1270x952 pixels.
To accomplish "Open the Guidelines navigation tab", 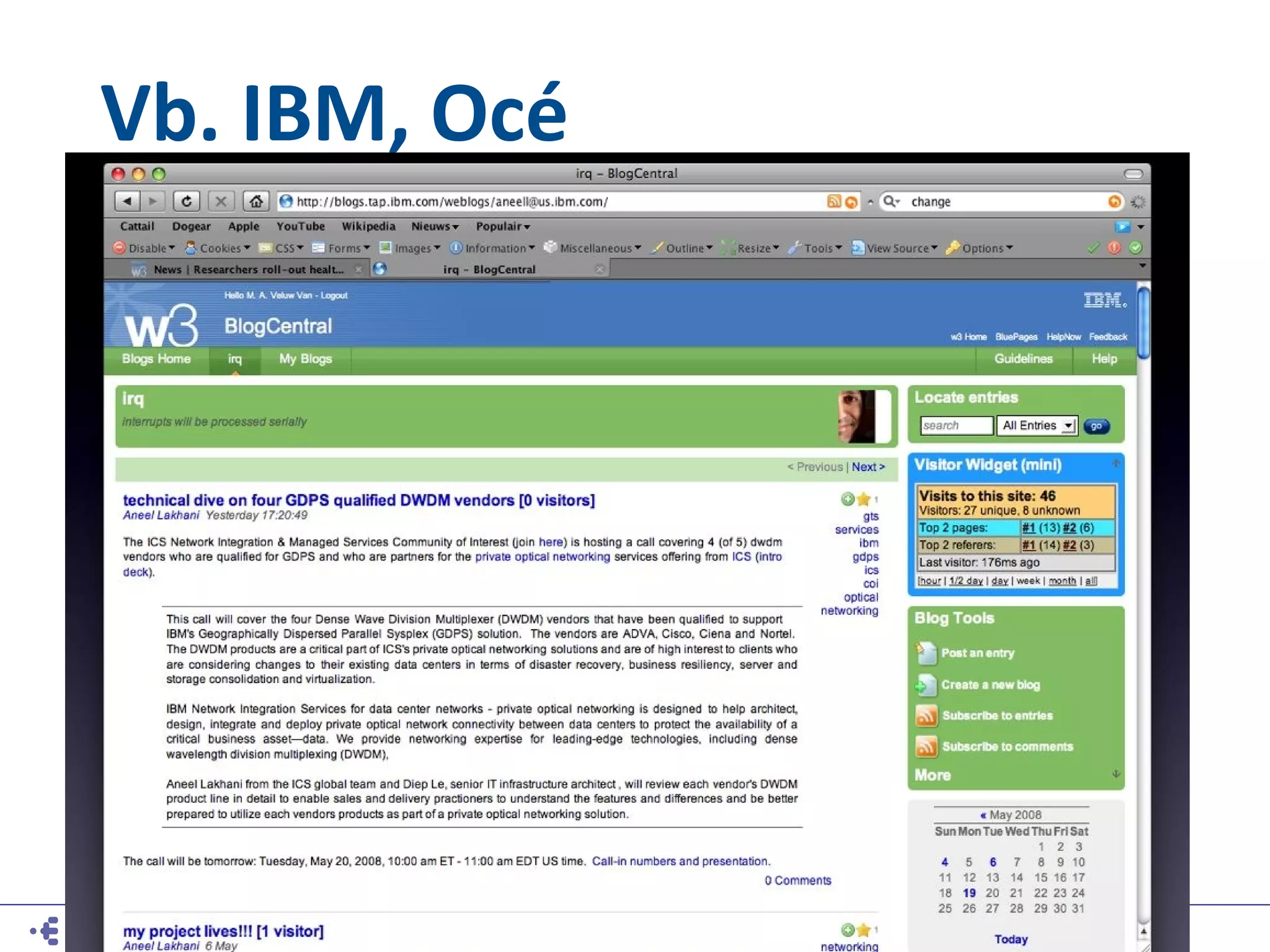I will (x=1023, y=359).
